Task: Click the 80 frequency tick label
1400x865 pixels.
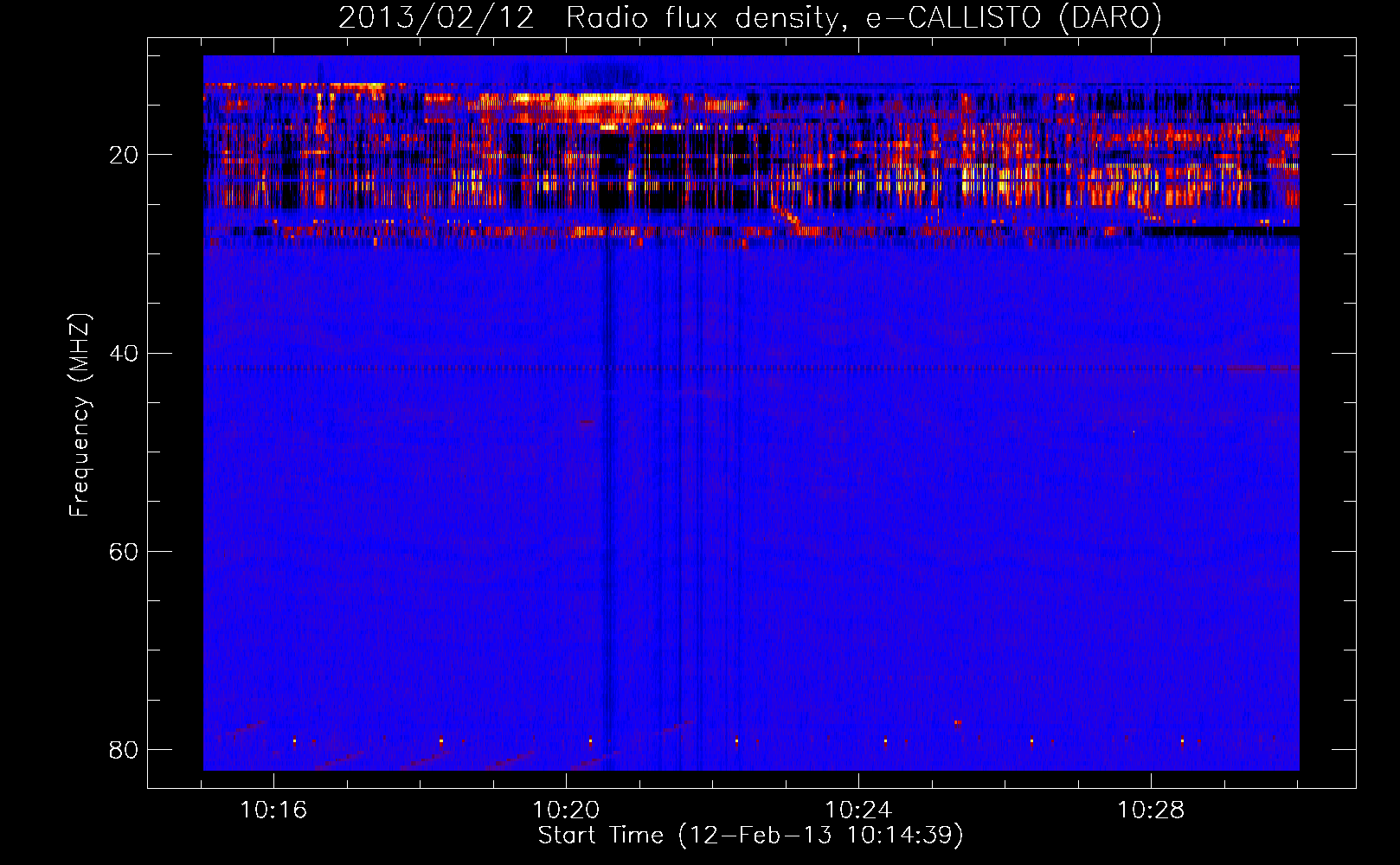Action: [123, 750]
